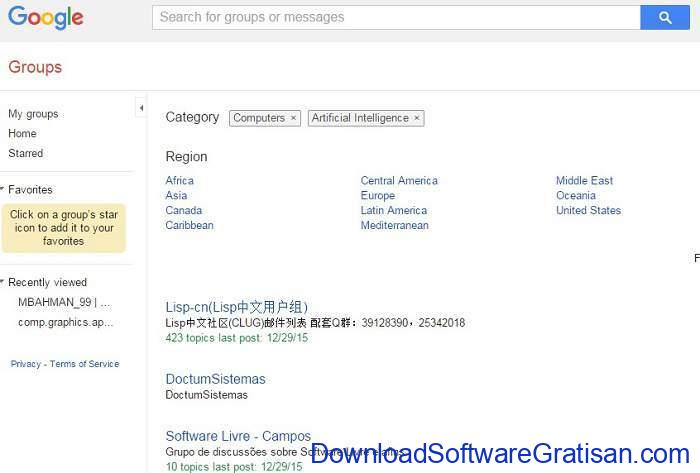Collapse the Favorites section triangle
Screen dimensions: 700x473
pos(3,189)
